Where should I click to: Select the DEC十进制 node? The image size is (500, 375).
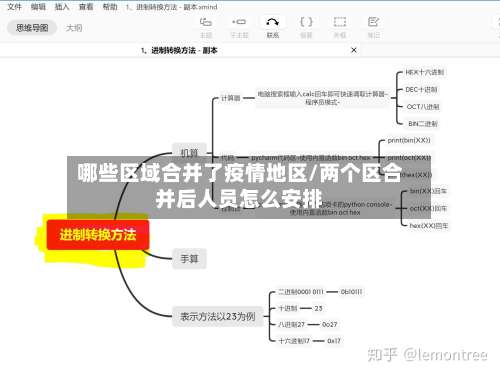pyautogui.click(x=421, y=89)
